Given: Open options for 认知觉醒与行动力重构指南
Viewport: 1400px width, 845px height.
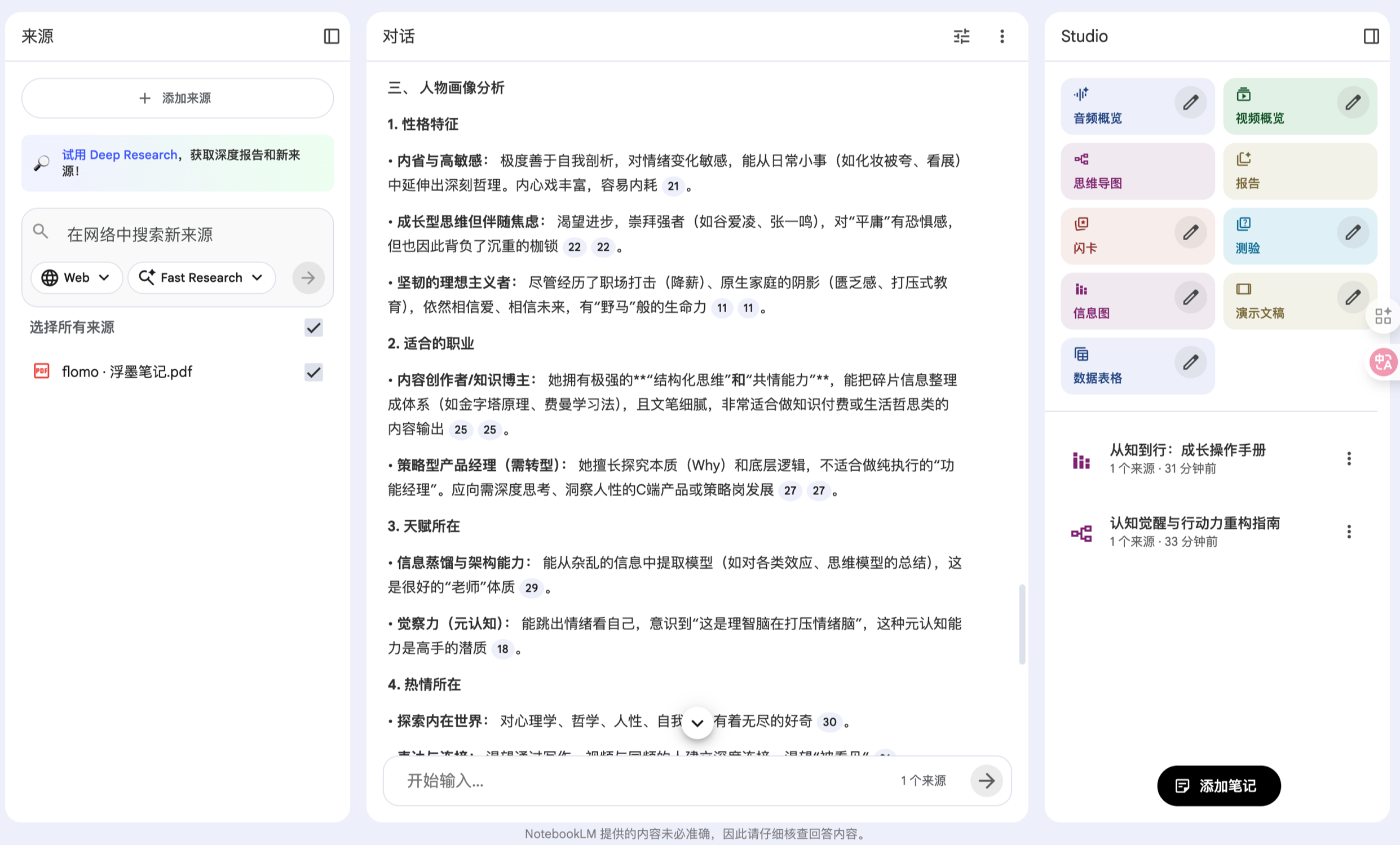Looking at the screenshot, I should tap(1349, 532).
